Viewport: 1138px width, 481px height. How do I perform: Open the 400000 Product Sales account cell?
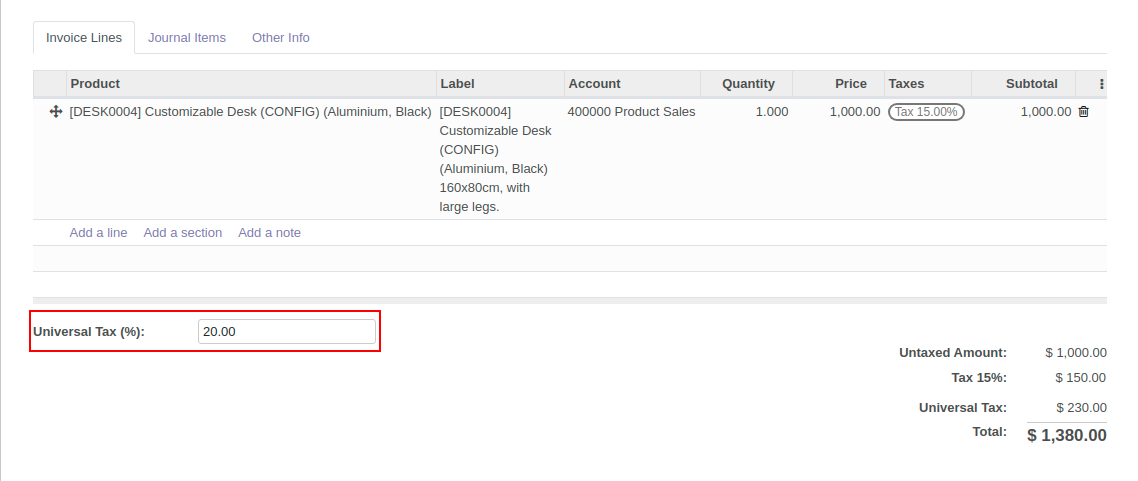click(x=631, y=112)
